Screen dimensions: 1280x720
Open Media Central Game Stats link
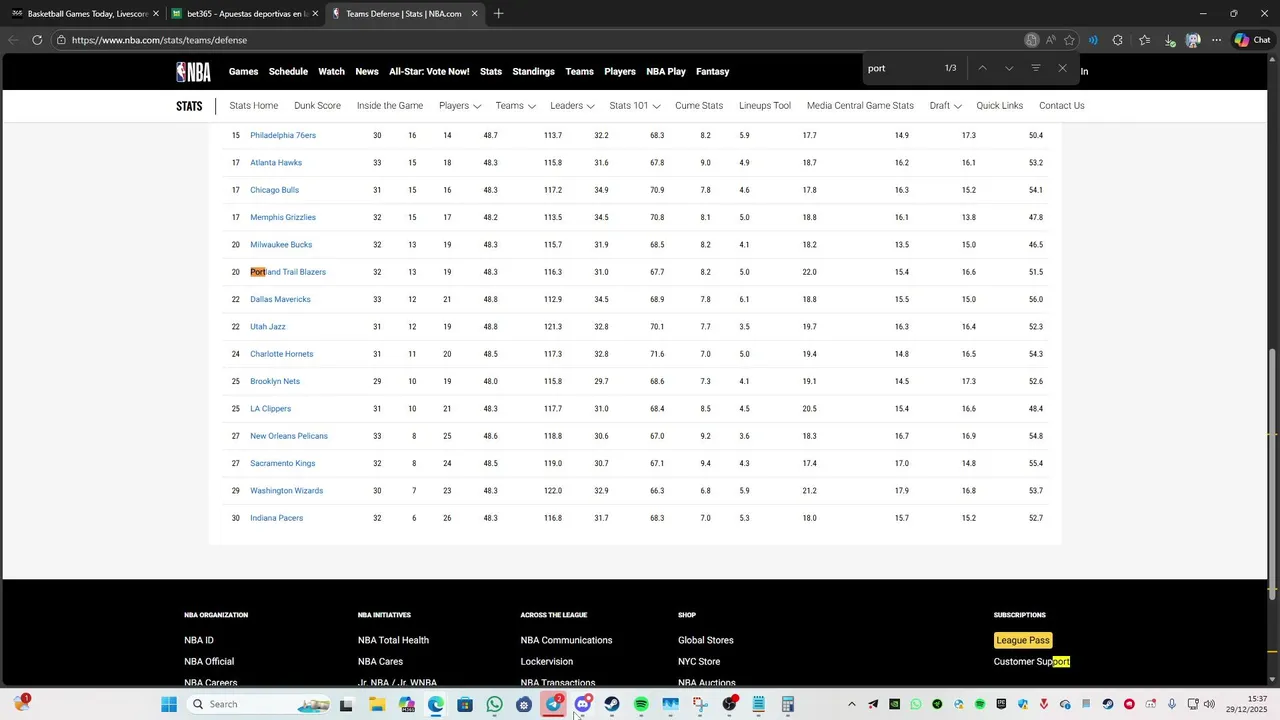860,106
